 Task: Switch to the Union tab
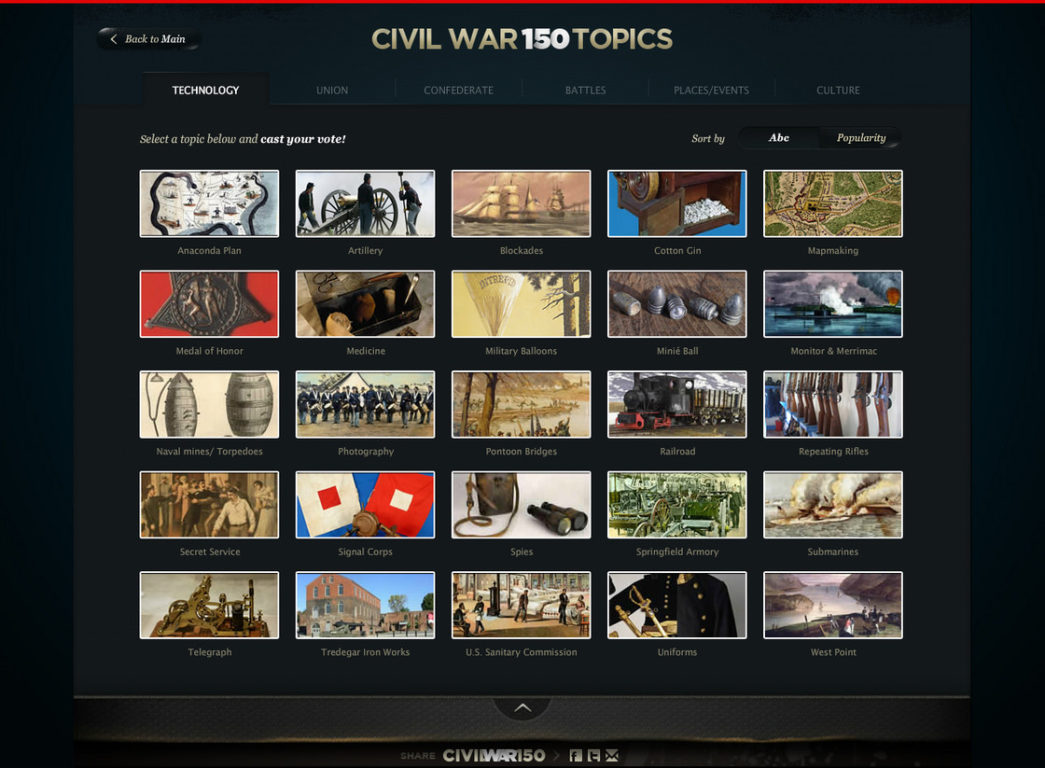[332, 90]
